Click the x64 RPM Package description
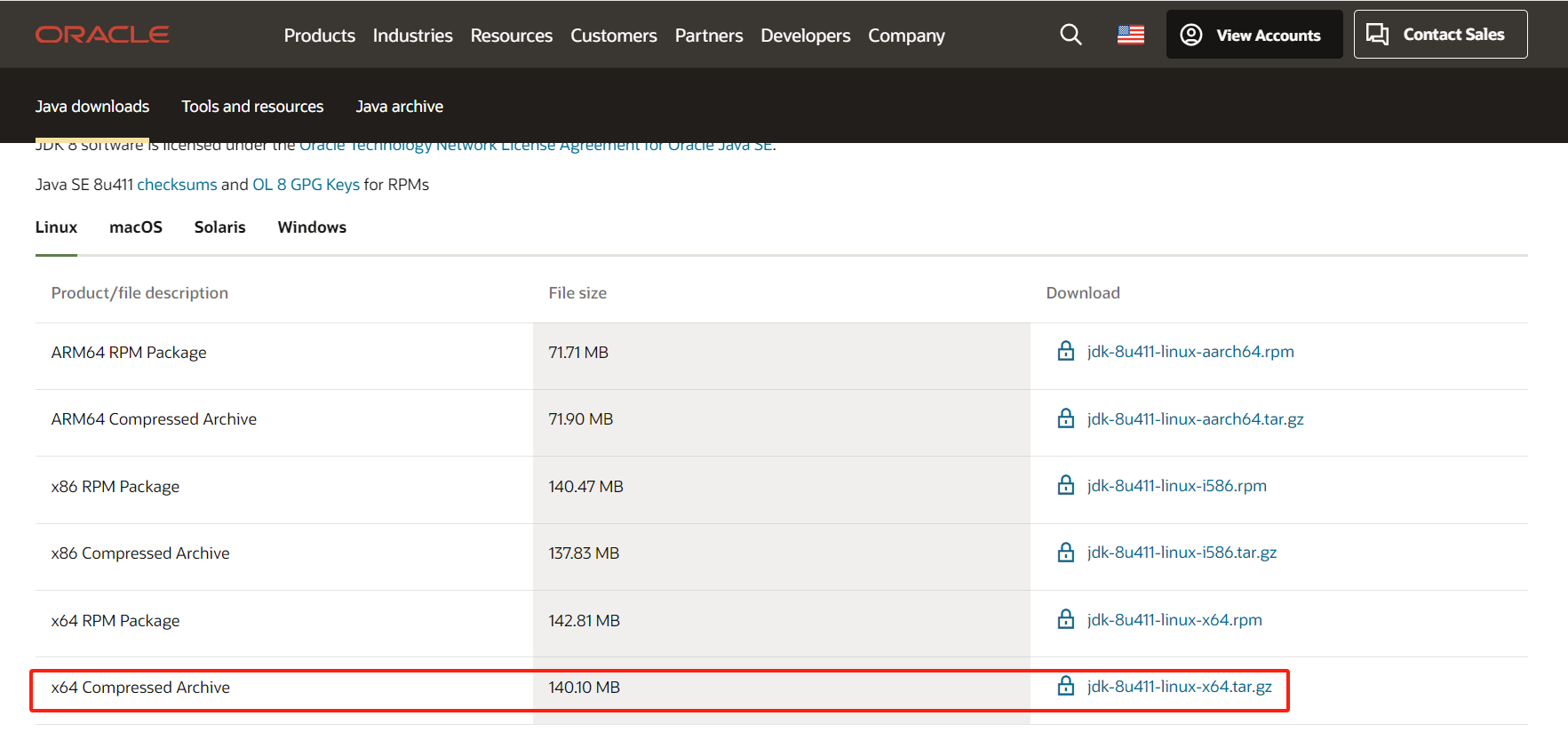 [x=115, y=621]
